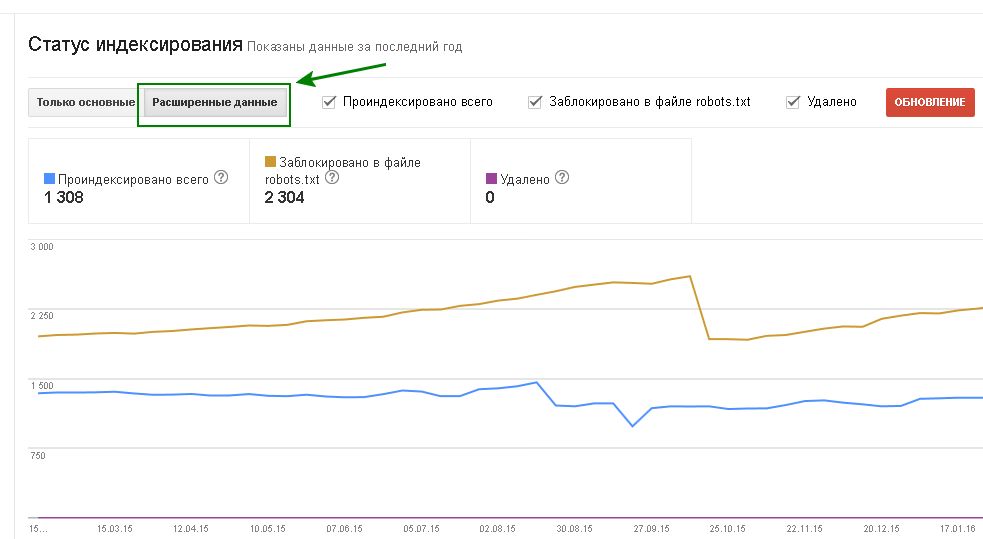This screenshot has width=983, height=539.
Task: Click the 2 304 blocked count value
Action: coord(285,198)
